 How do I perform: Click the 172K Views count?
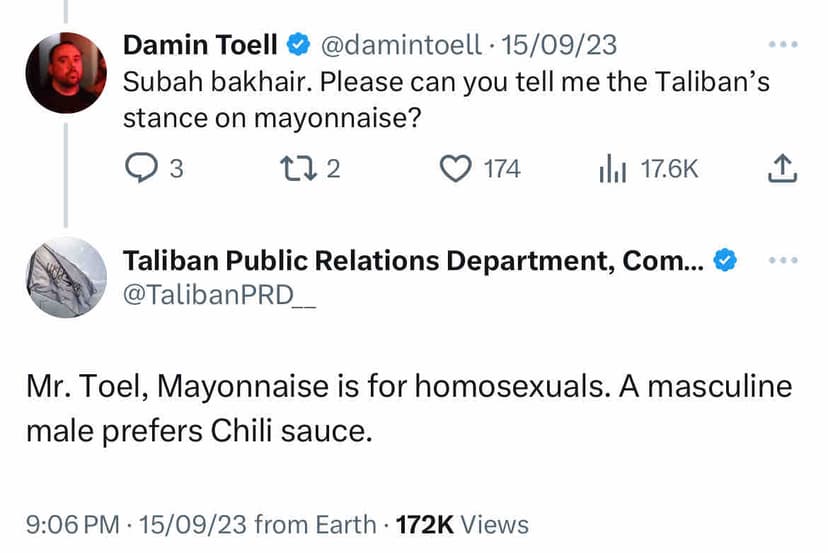tap(462, 524)
